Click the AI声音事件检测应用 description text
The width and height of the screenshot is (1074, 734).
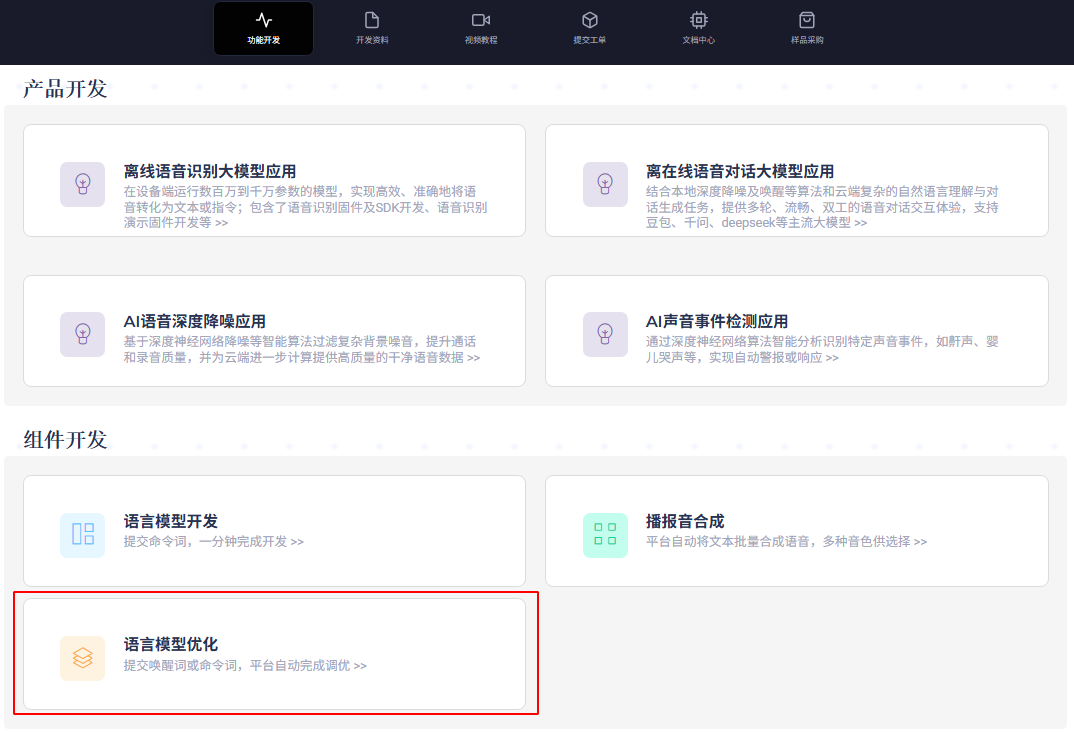point(822,349)
